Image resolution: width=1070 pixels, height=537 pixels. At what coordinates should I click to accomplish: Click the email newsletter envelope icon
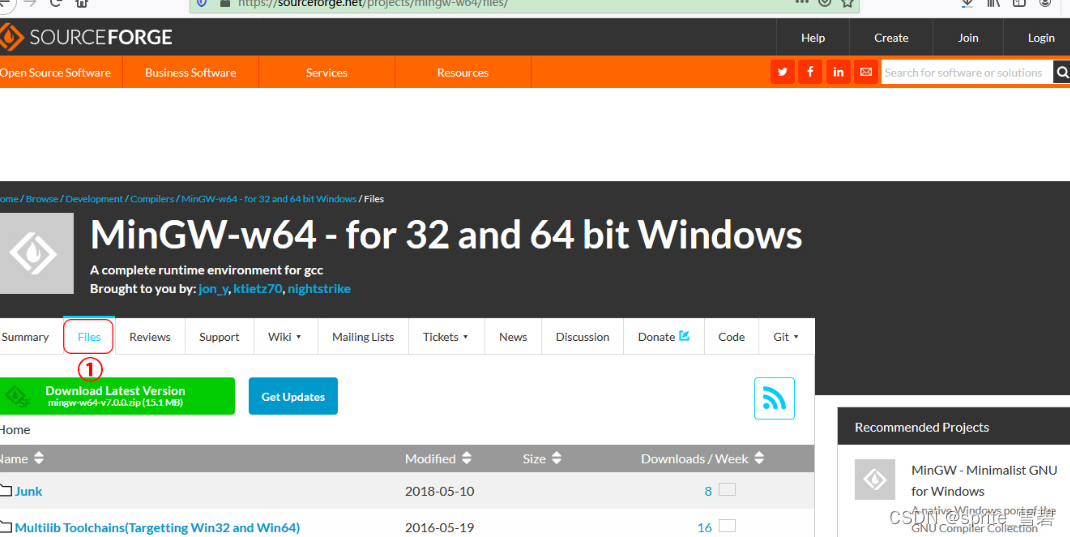coord(866,72)
